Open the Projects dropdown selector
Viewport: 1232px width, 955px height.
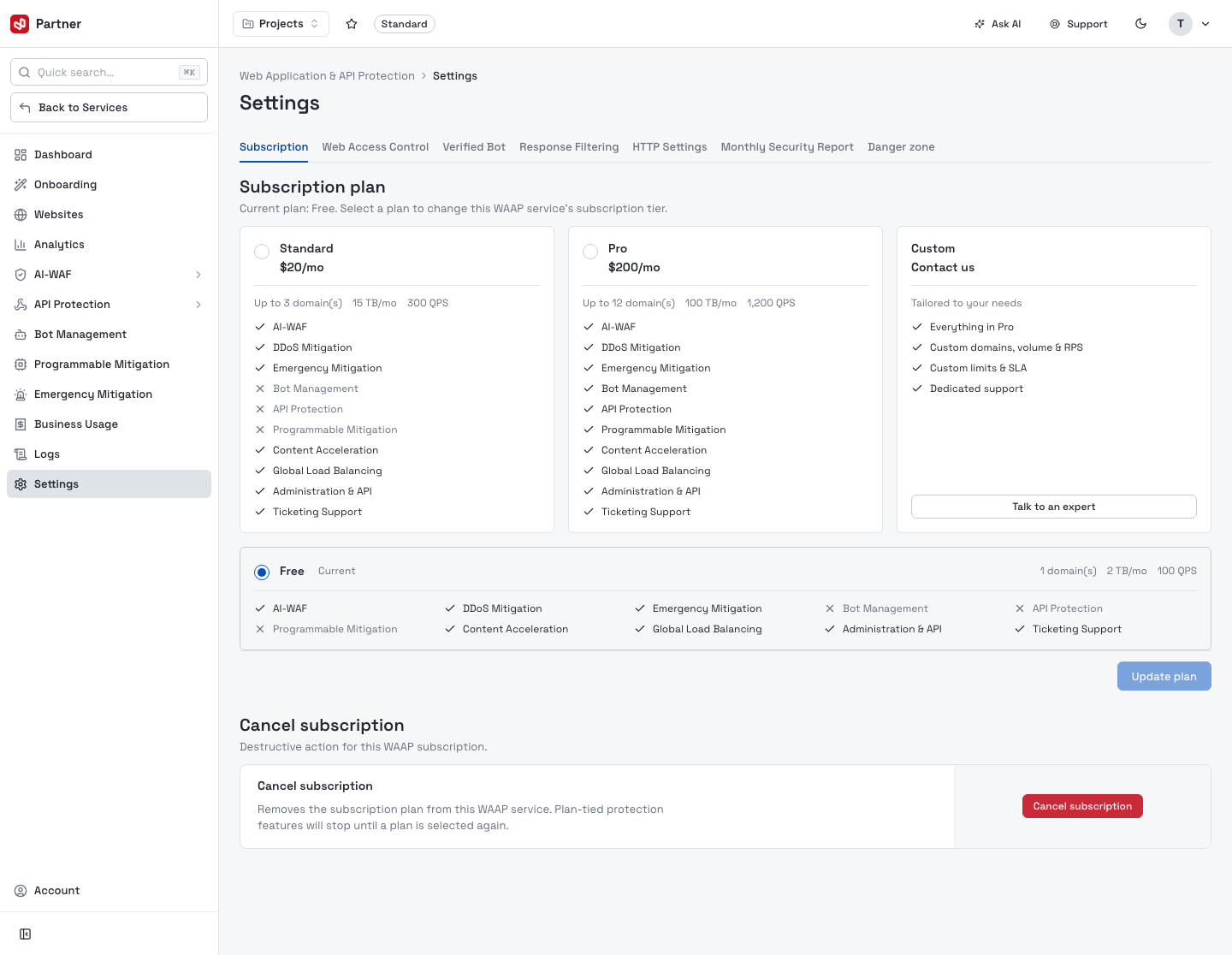point(281,24)
